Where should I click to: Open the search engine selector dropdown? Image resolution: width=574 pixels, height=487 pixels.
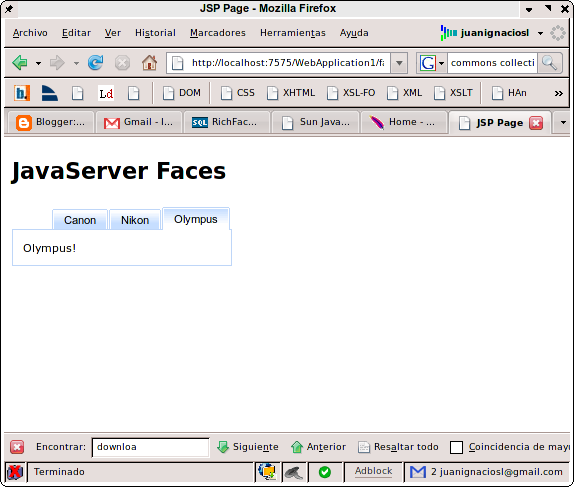pyautogui.click(x=432, y=63)
